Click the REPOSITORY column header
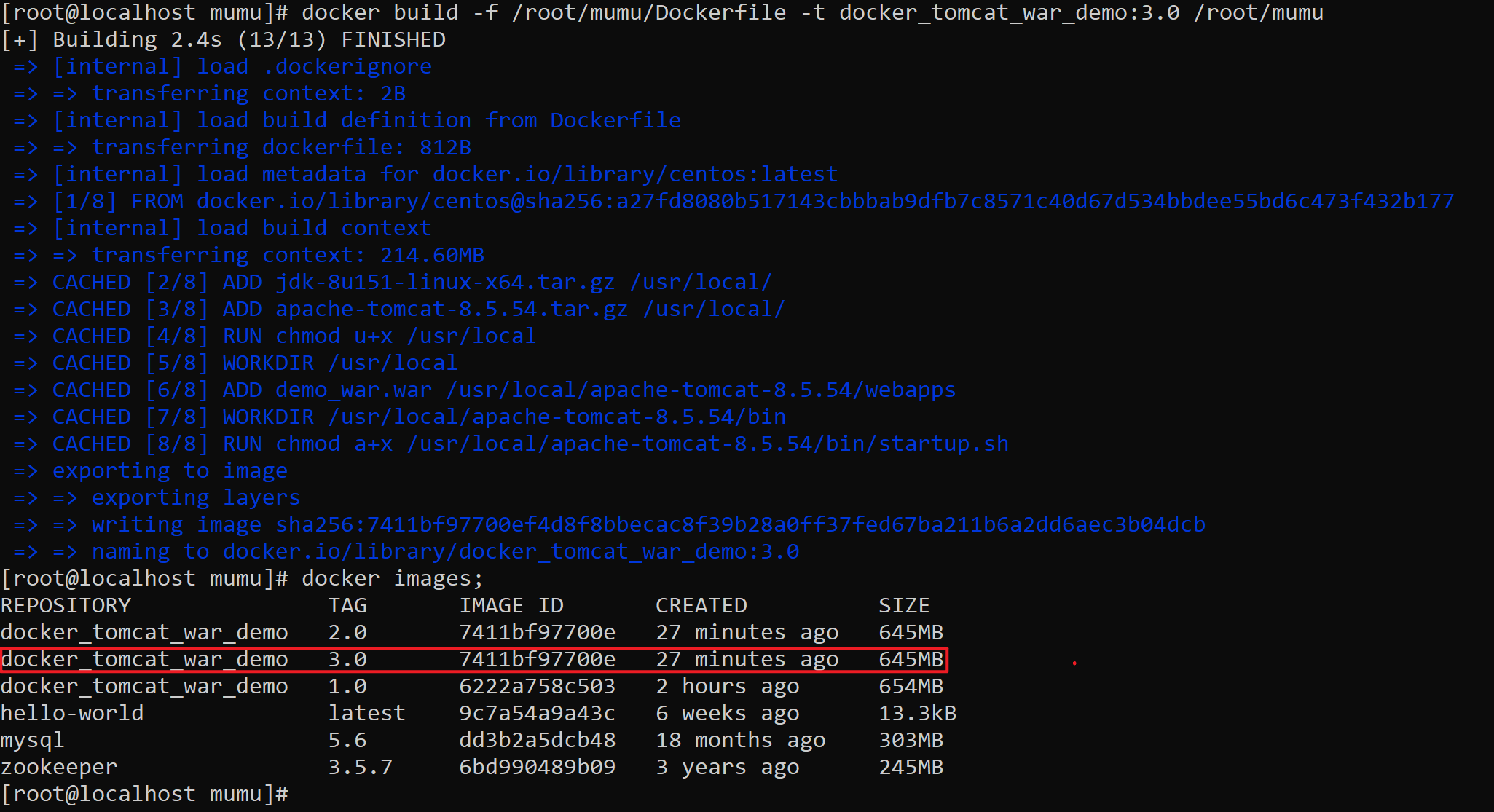This screenshot has height=812, width=1494. click(66, 606)
